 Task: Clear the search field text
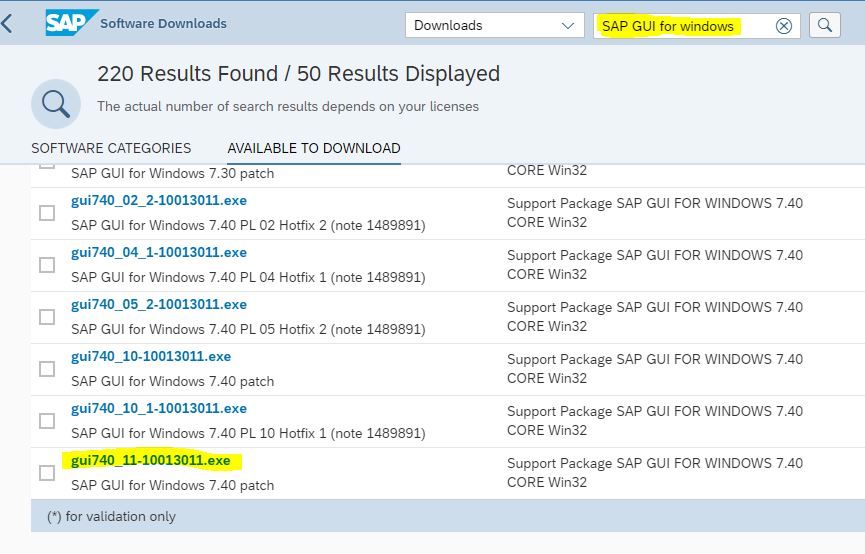[x=783, y=26]
